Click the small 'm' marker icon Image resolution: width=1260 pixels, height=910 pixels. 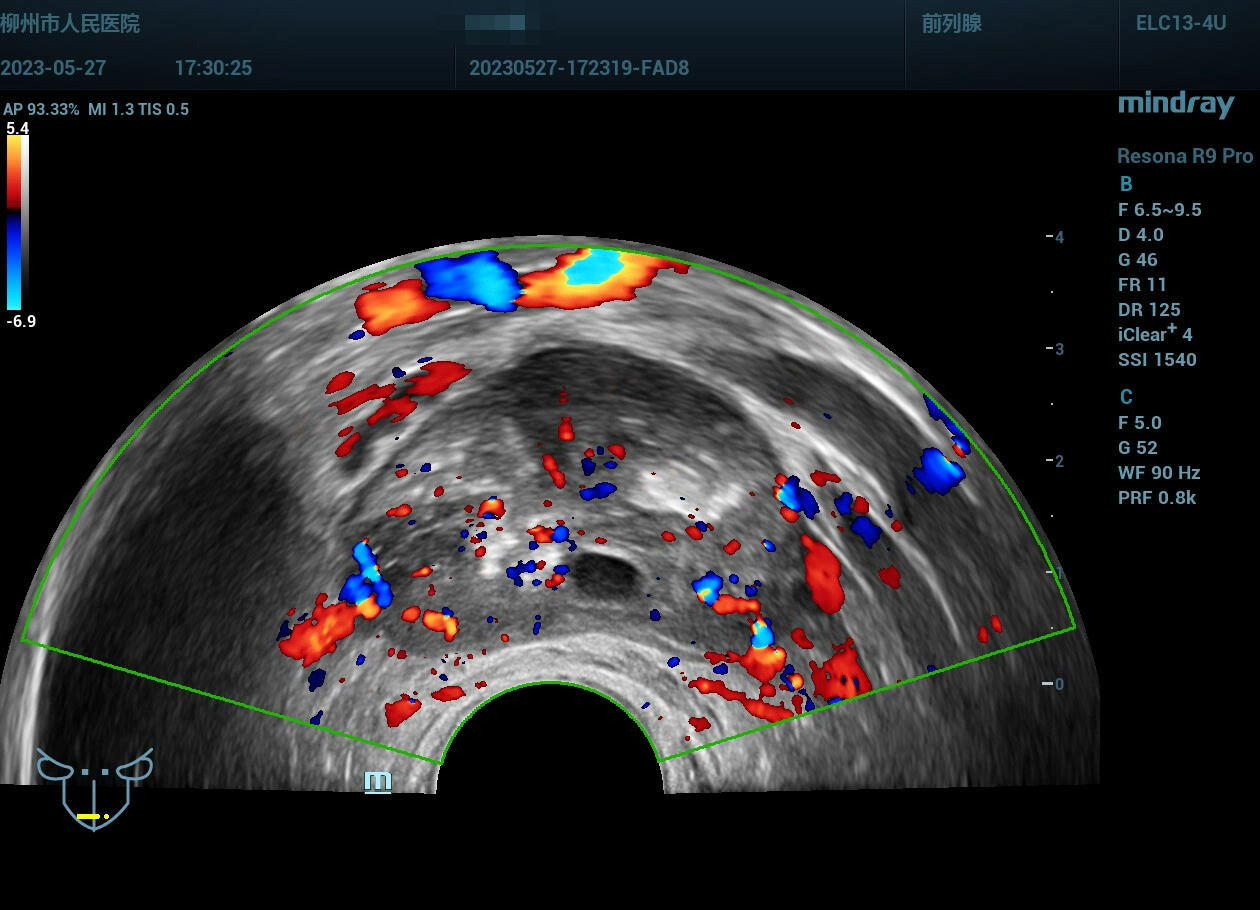(377, 781)
